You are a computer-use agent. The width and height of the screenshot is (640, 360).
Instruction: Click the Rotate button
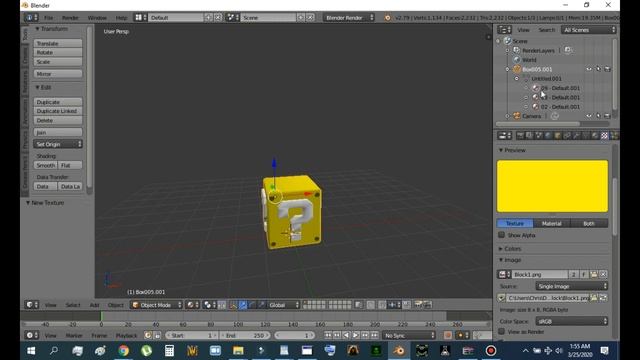(58, 52)
